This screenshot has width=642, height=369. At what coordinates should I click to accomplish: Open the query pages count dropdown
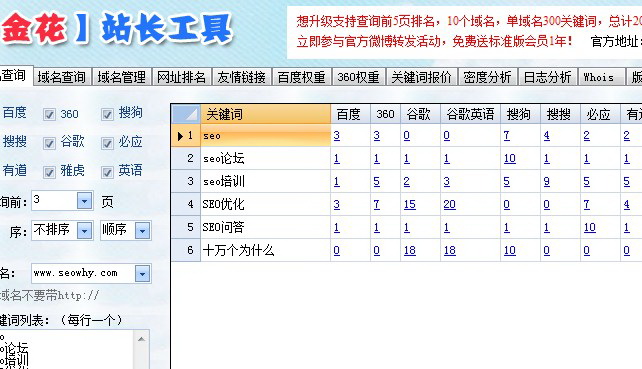(84, 201)
